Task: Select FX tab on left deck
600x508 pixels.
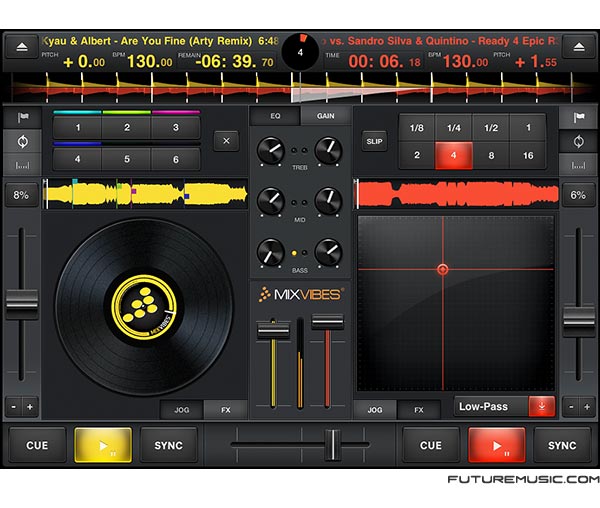Action: [226, 410]
